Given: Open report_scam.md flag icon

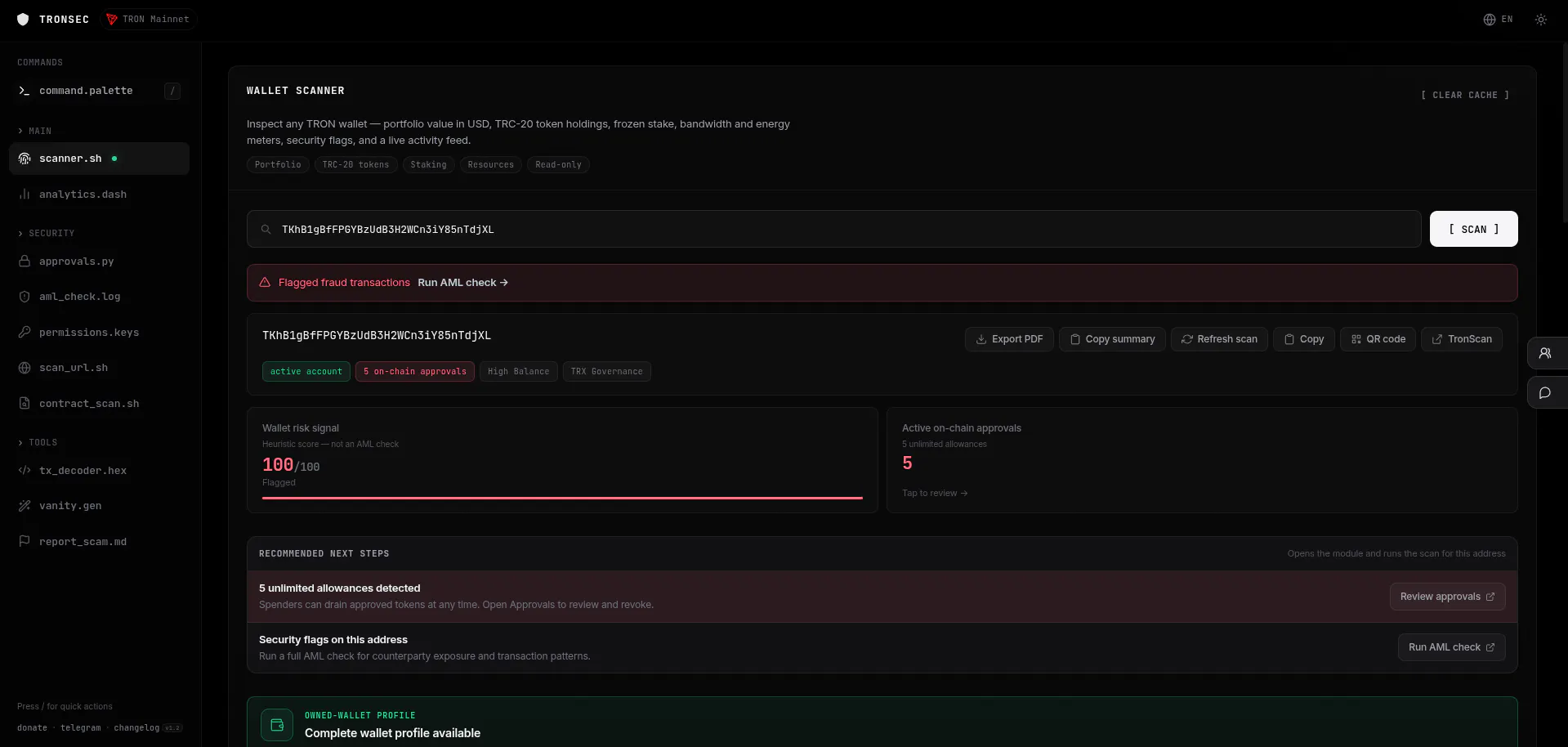Looking at the screenshot, I should pyautogui.click(x=25, y=542).
